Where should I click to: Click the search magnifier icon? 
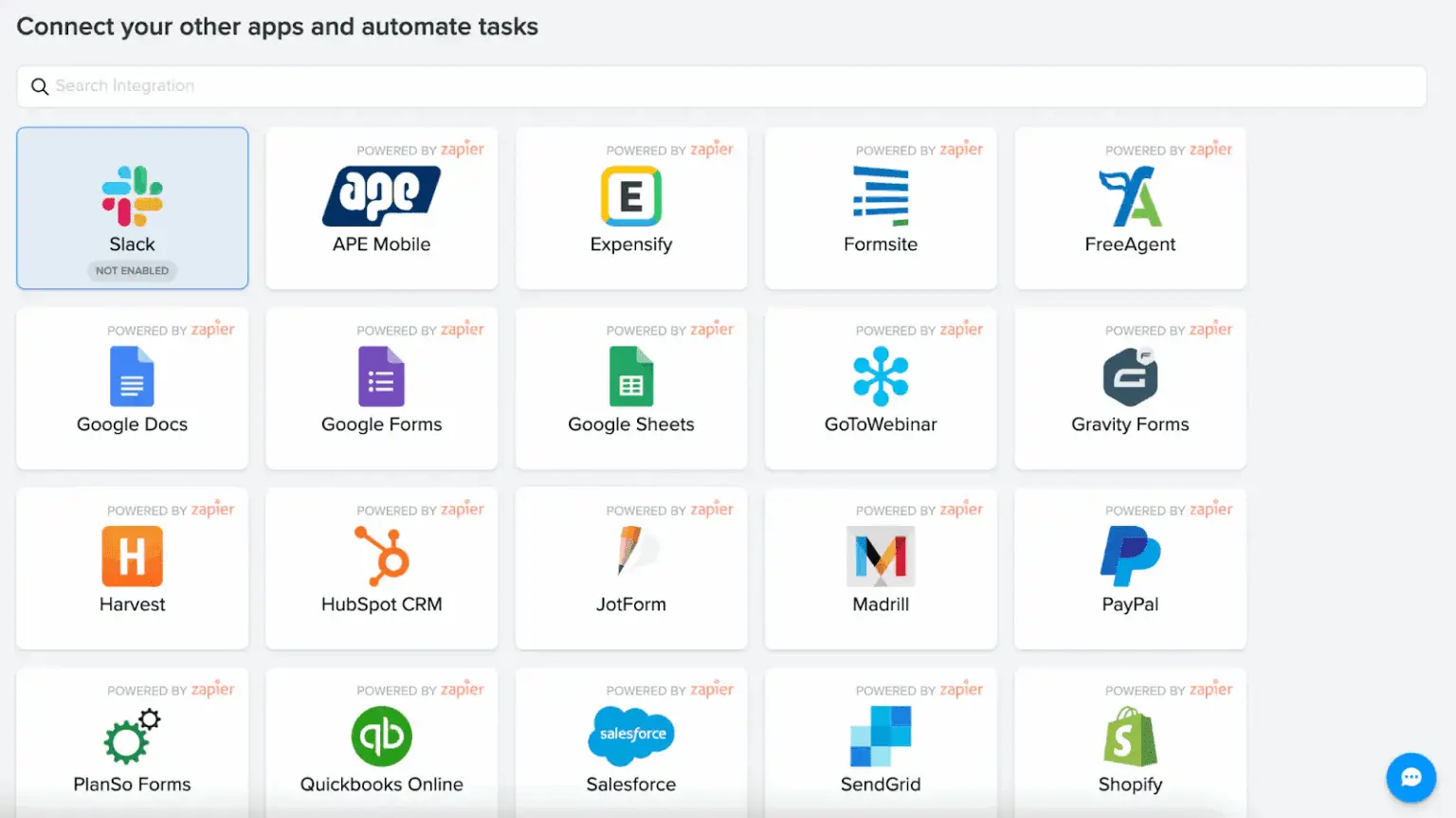(40, 86)
